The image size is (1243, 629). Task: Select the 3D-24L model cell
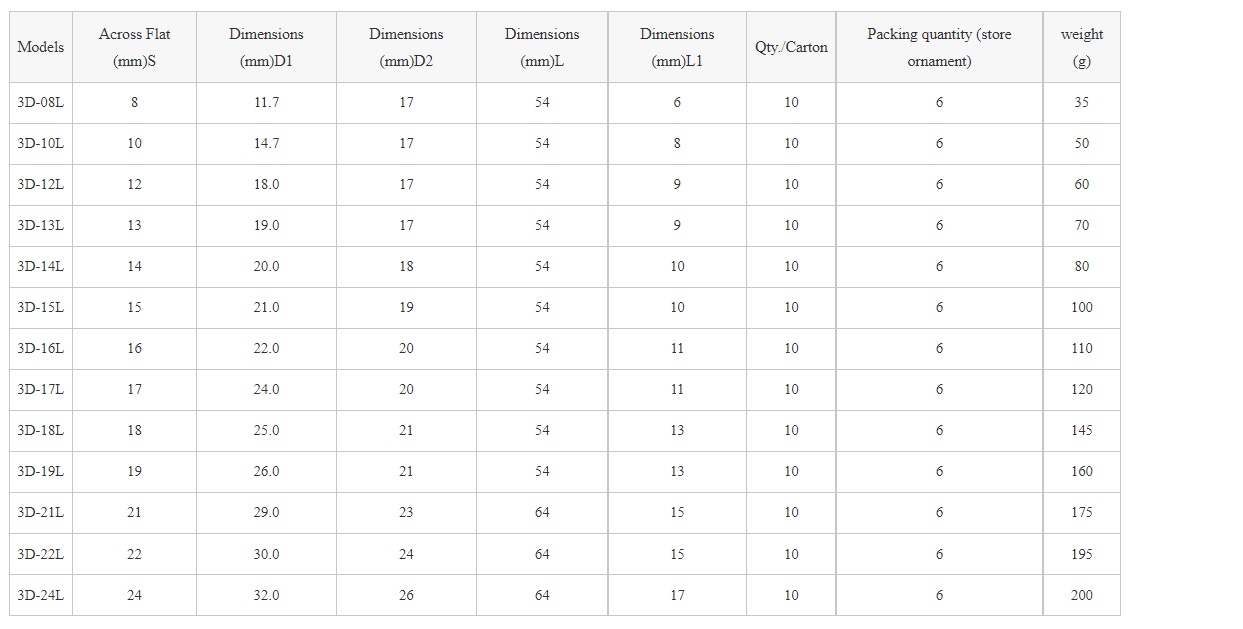(41, 595)
